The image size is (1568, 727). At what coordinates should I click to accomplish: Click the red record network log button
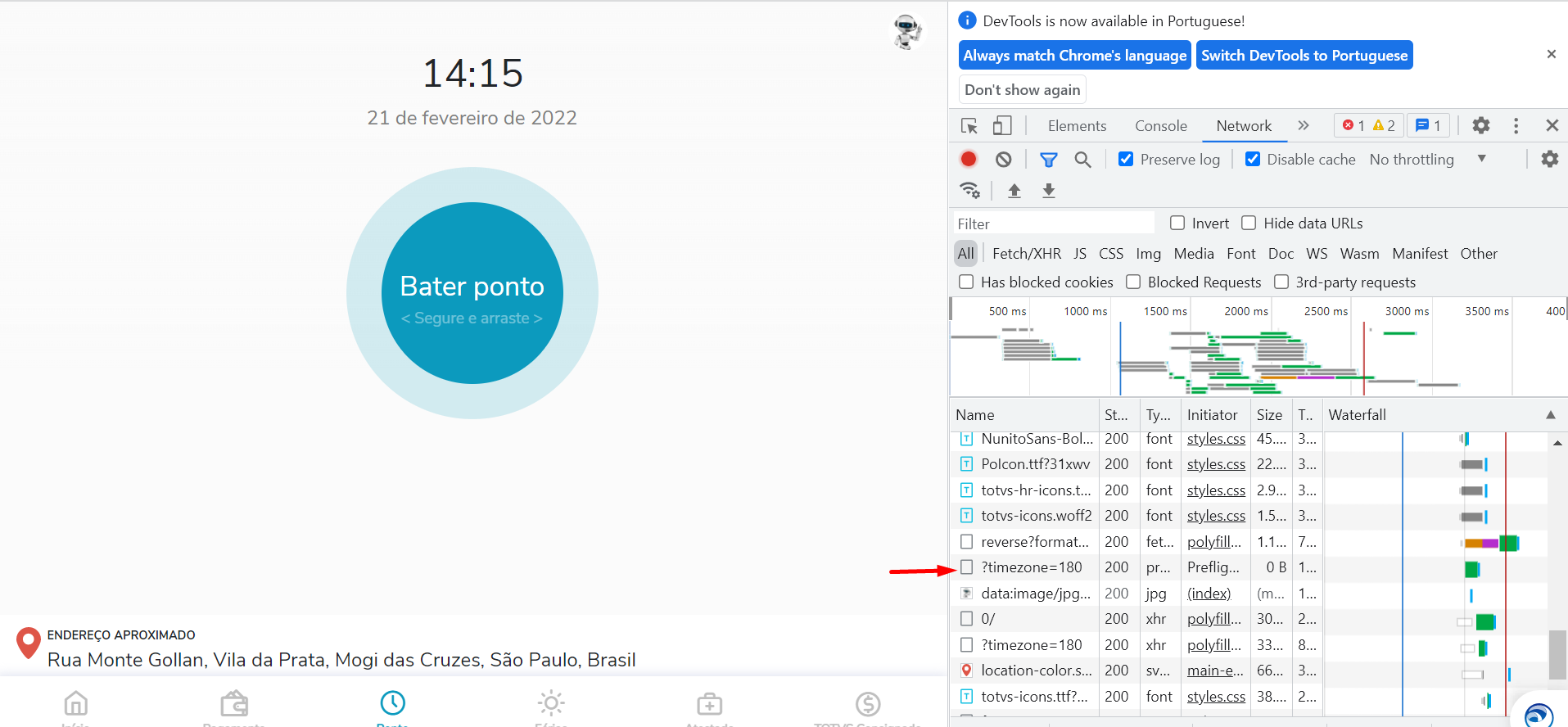(969, 159)
